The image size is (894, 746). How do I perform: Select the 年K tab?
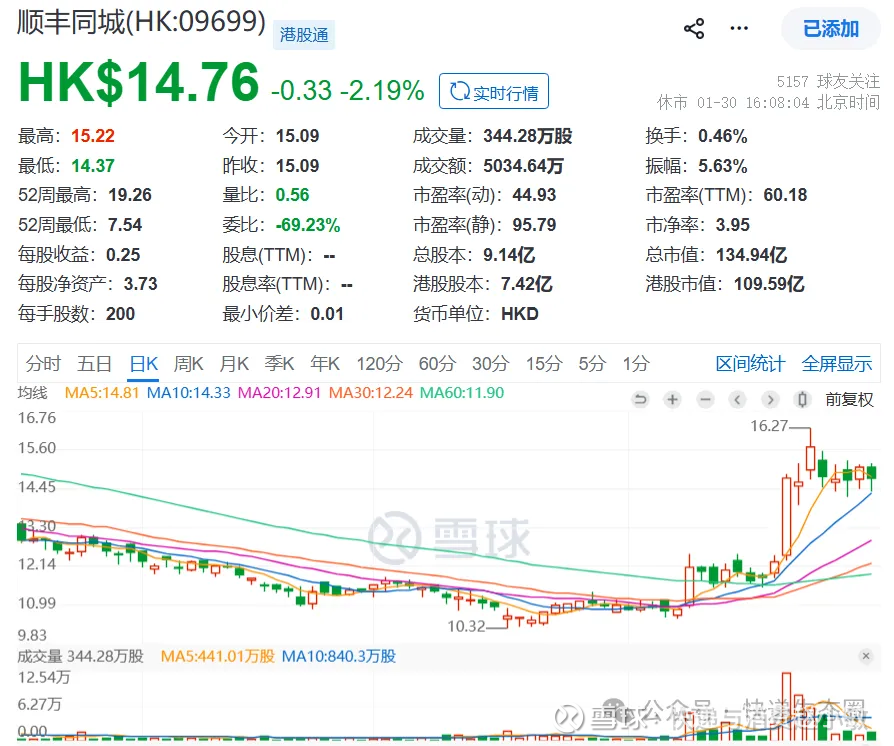coord(325,363)
